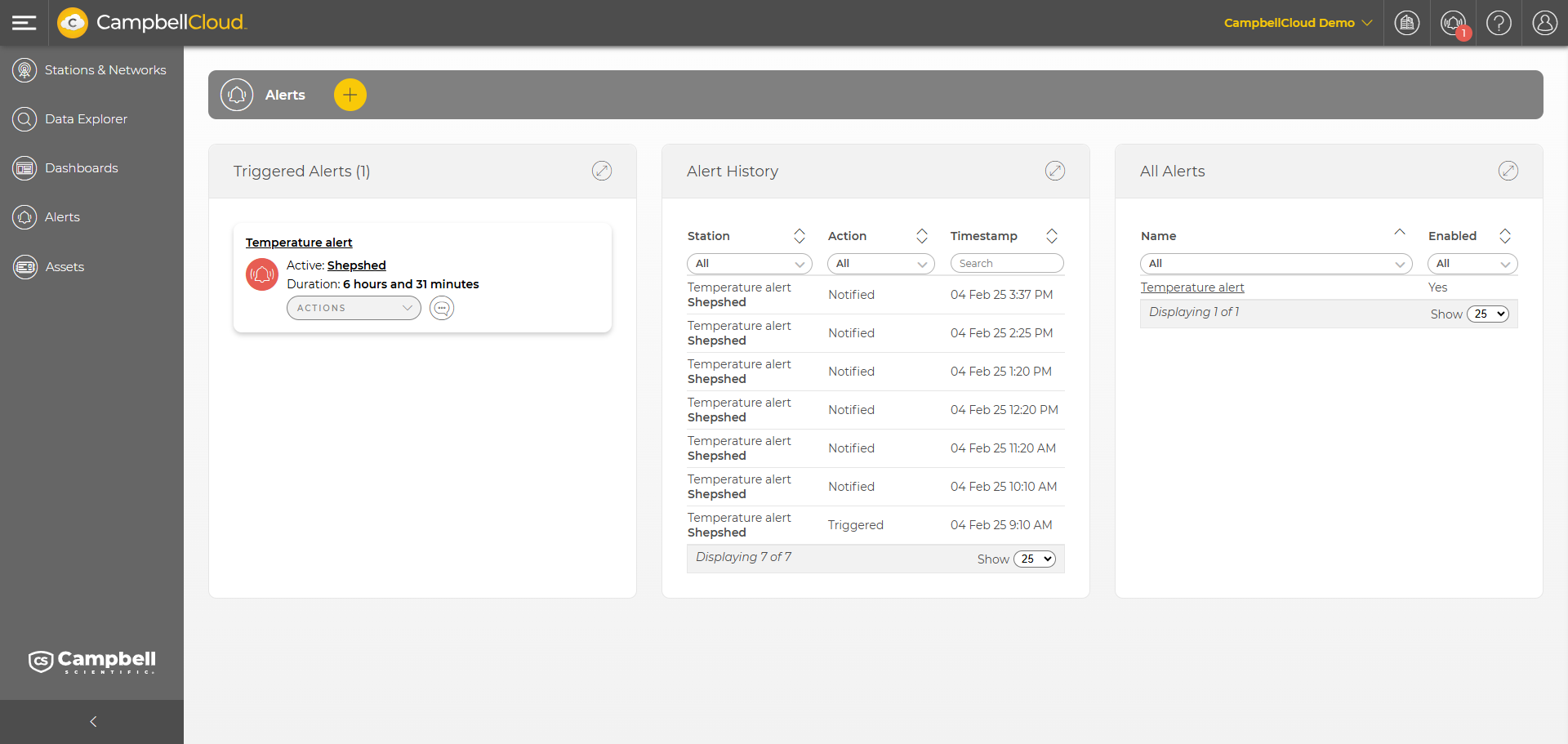This screenshot has width=1568, height=744.
Task: Click the Stations & Networks sidebar icon
Action: (x=24, y=70)
